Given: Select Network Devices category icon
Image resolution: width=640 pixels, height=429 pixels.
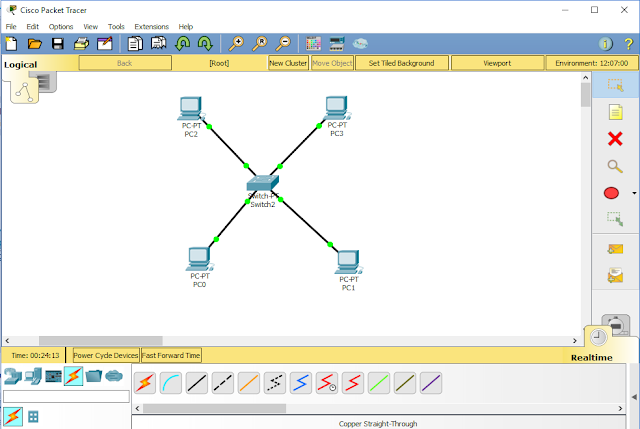Looking at the screenshot, I should tap(13, 376).
